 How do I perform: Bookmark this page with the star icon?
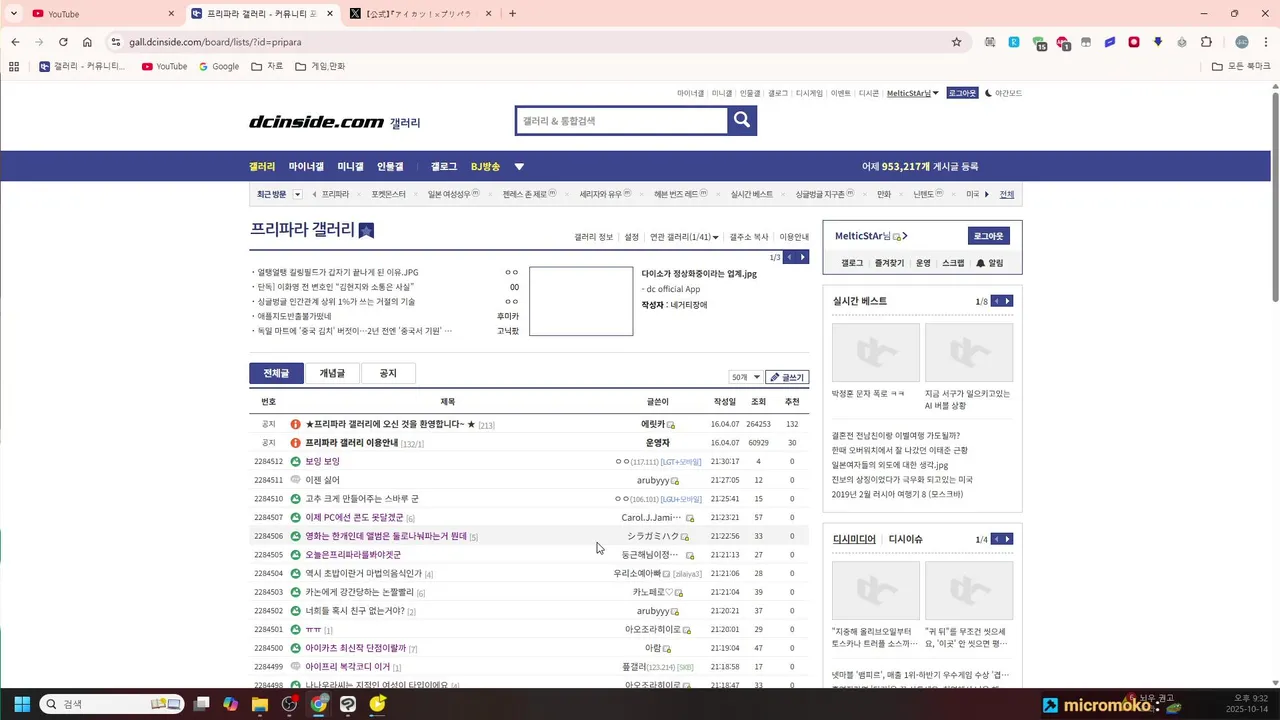(x=956, y=42)
